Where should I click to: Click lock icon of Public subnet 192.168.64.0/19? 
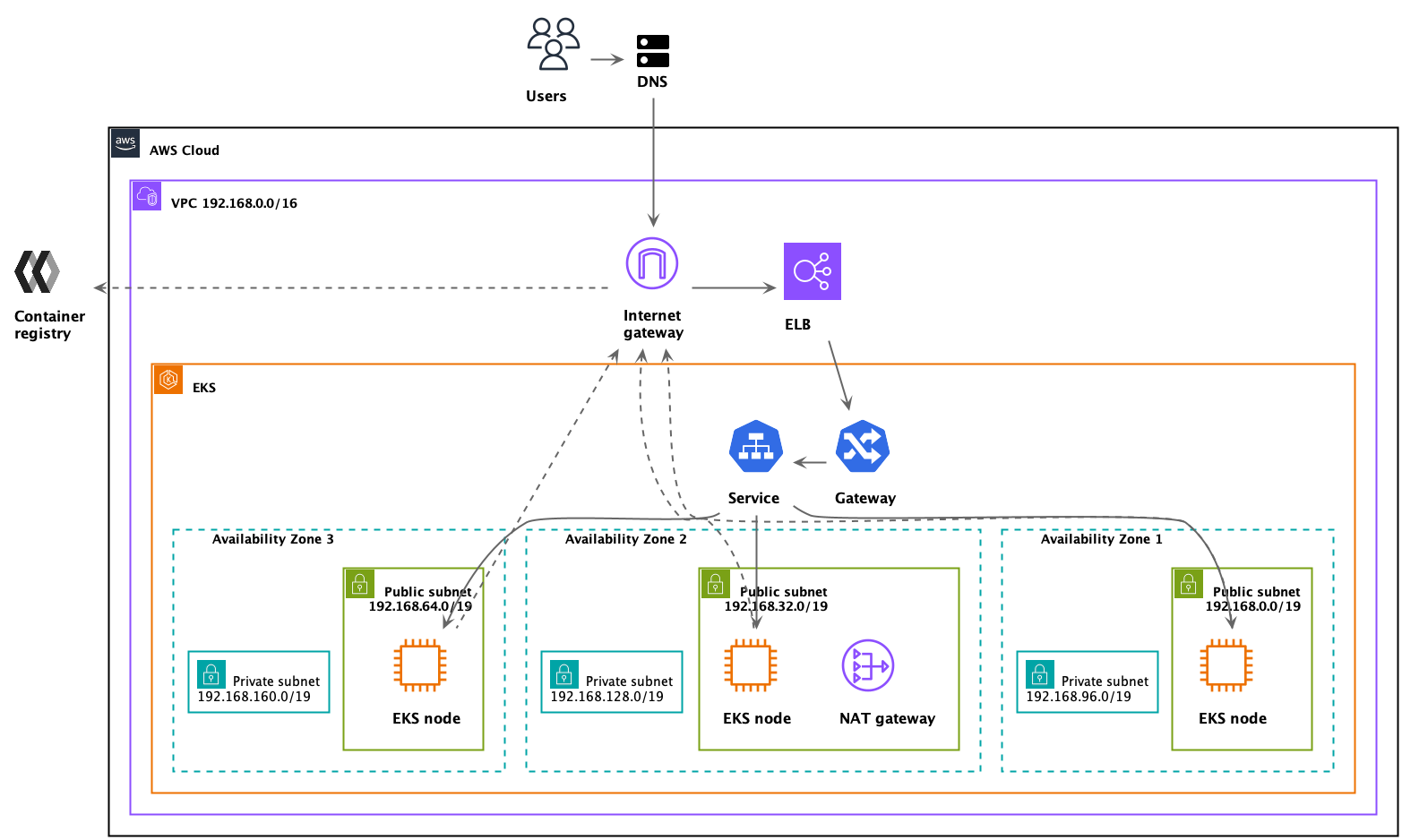pos(359,584)
